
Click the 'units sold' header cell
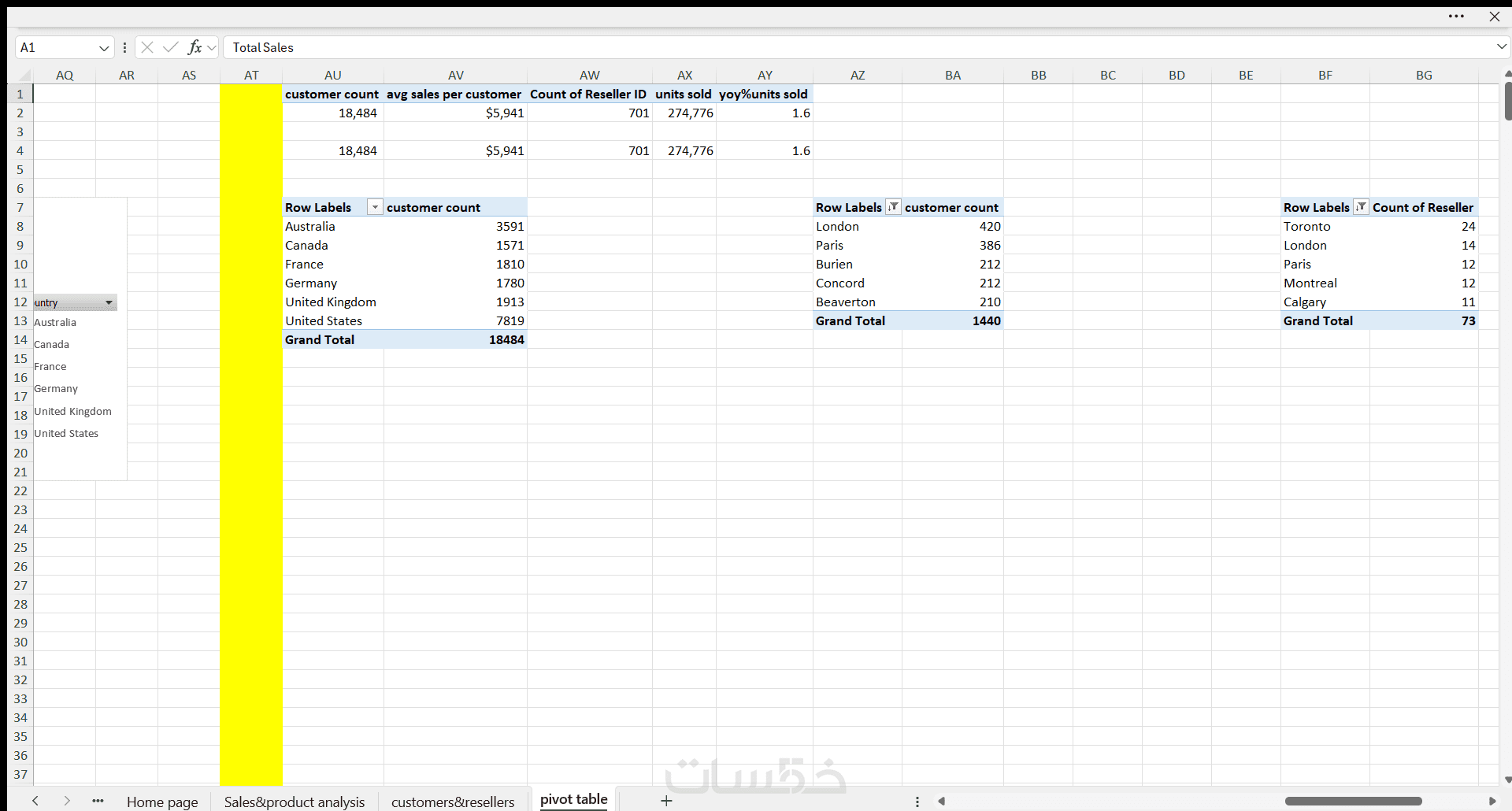coord(684,94)
